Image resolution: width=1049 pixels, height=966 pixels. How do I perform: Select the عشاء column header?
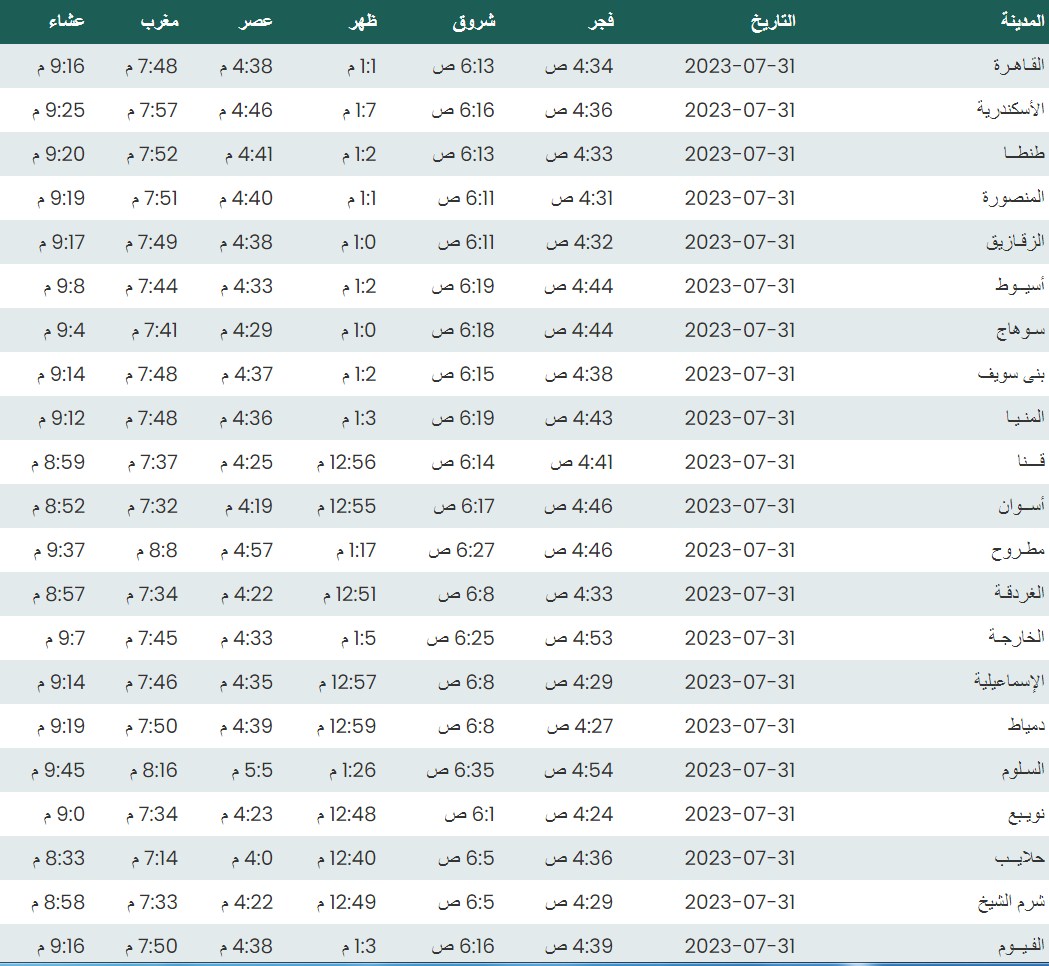pos(66,21)
